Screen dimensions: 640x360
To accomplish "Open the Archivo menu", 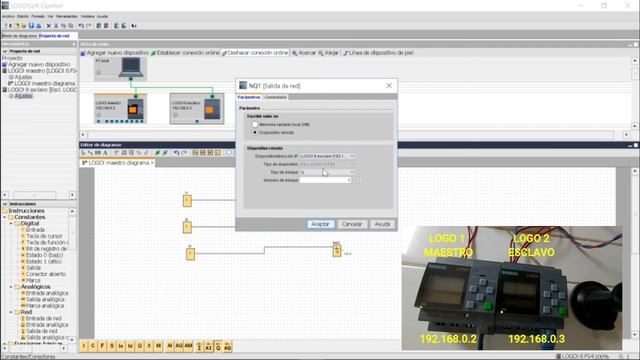I will 8,16.
